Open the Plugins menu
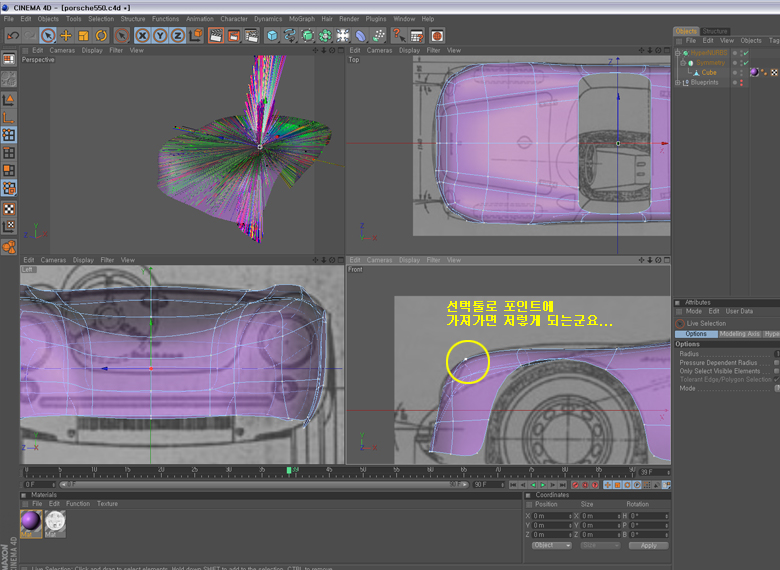 [x=376, y=19]
